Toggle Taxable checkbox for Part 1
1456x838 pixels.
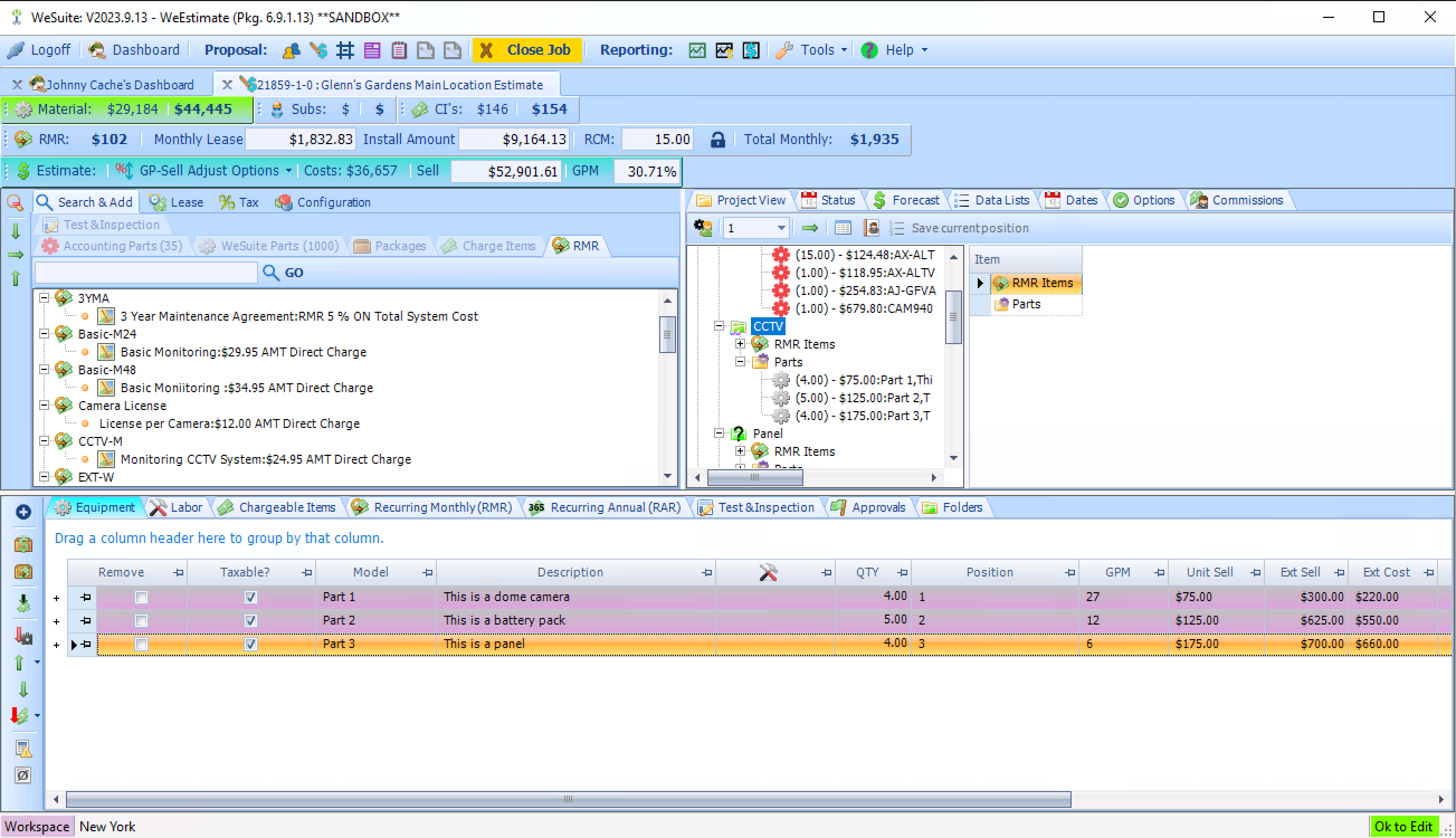click(x=250, y=597)
